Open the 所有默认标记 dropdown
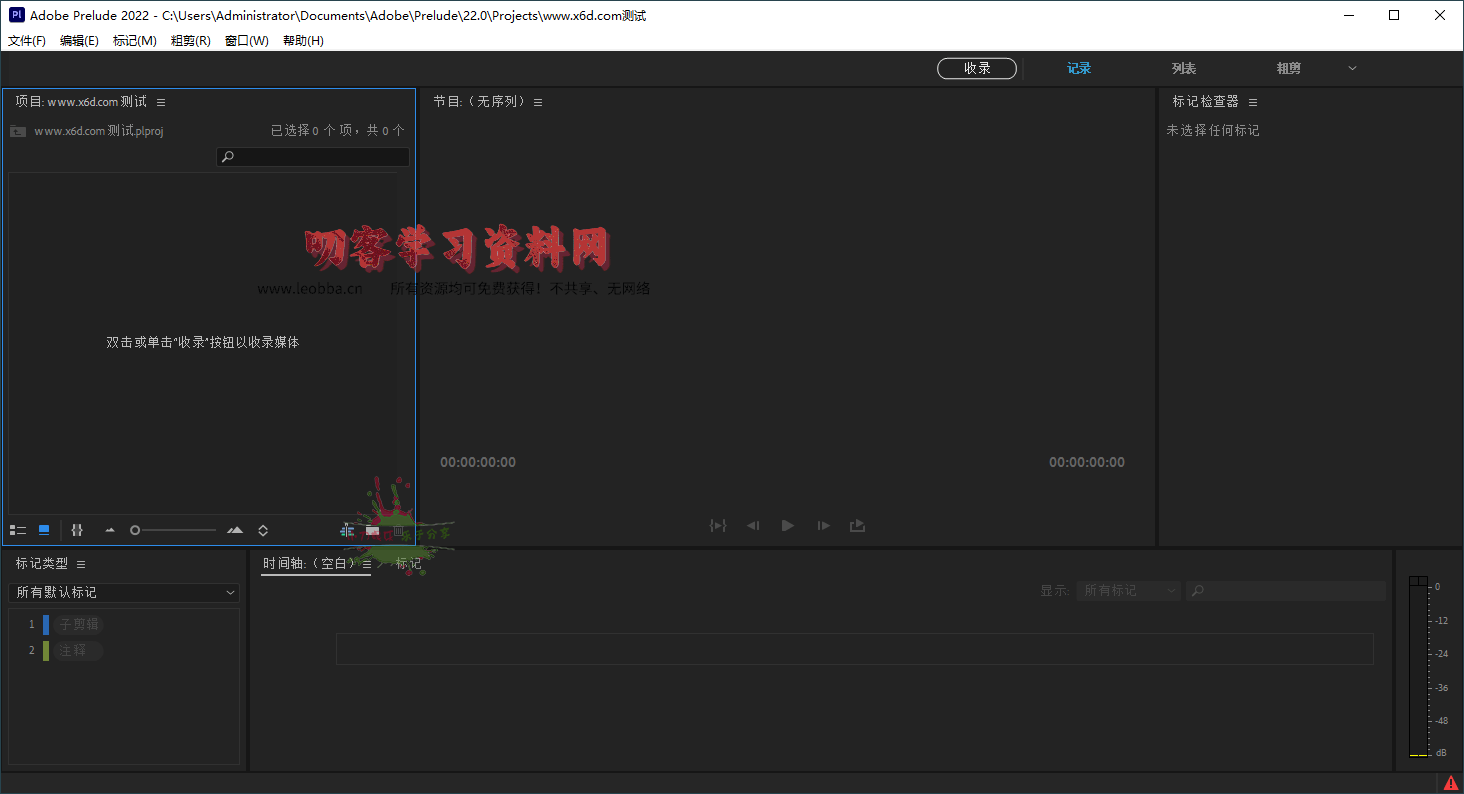Viewport: 1464px width, 794px height. coord(124,592)
